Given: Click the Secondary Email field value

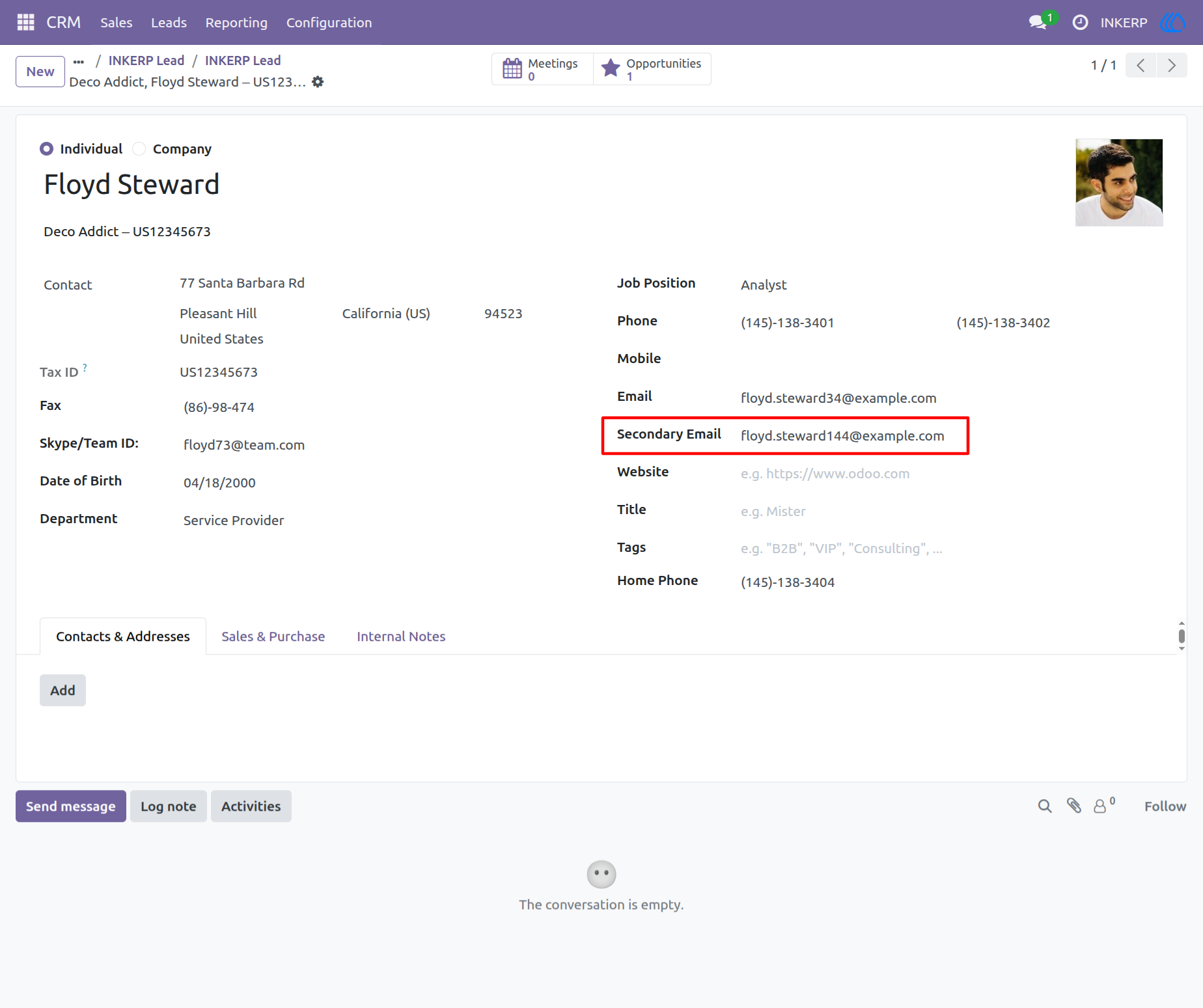Looking at the screenshot, I should pyautogui.click(x=842, y=436).
